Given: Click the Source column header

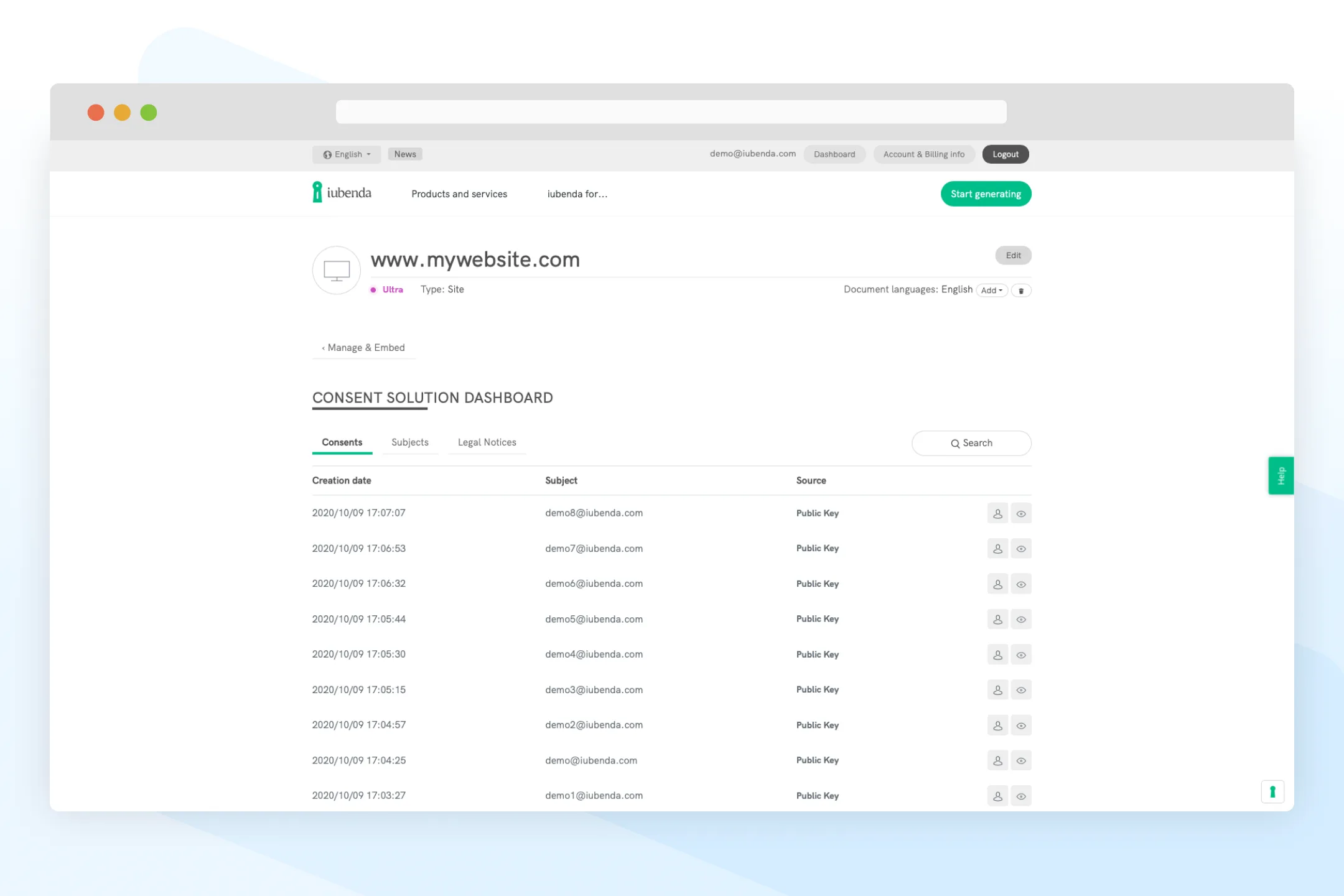Looking at the screenshot, I should click(811, 480).
